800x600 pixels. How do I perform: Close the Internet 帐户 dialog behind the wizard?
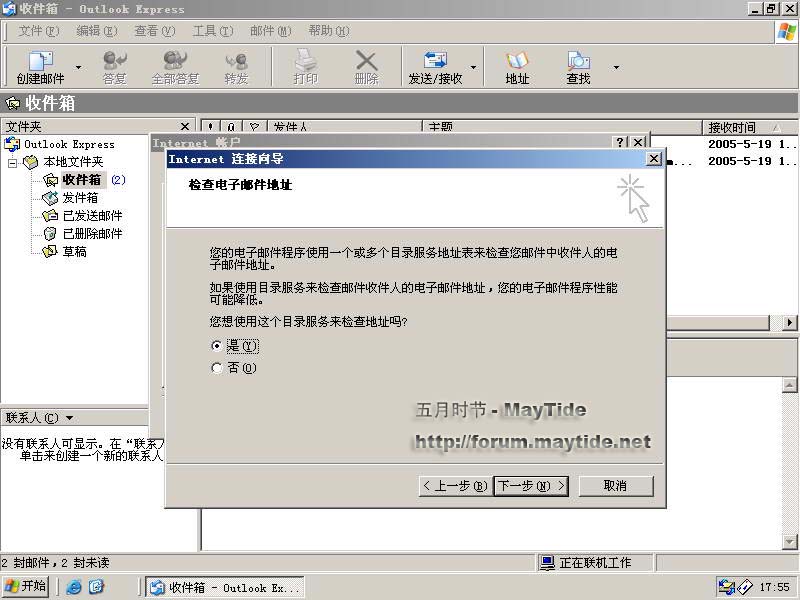[638, 142]
